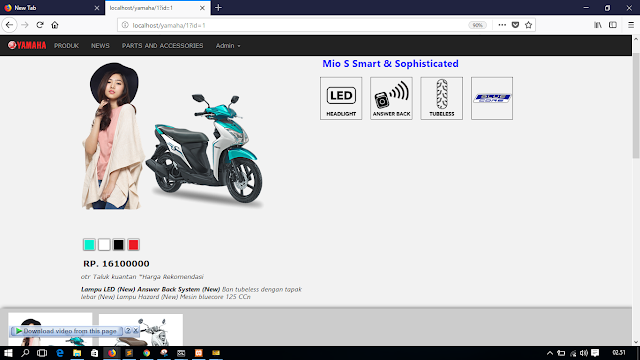This screenshot has height=360, width=640.
Task: Click the taskbar clock 02.51
Action: pyautogui.click(x=619, y=353)
